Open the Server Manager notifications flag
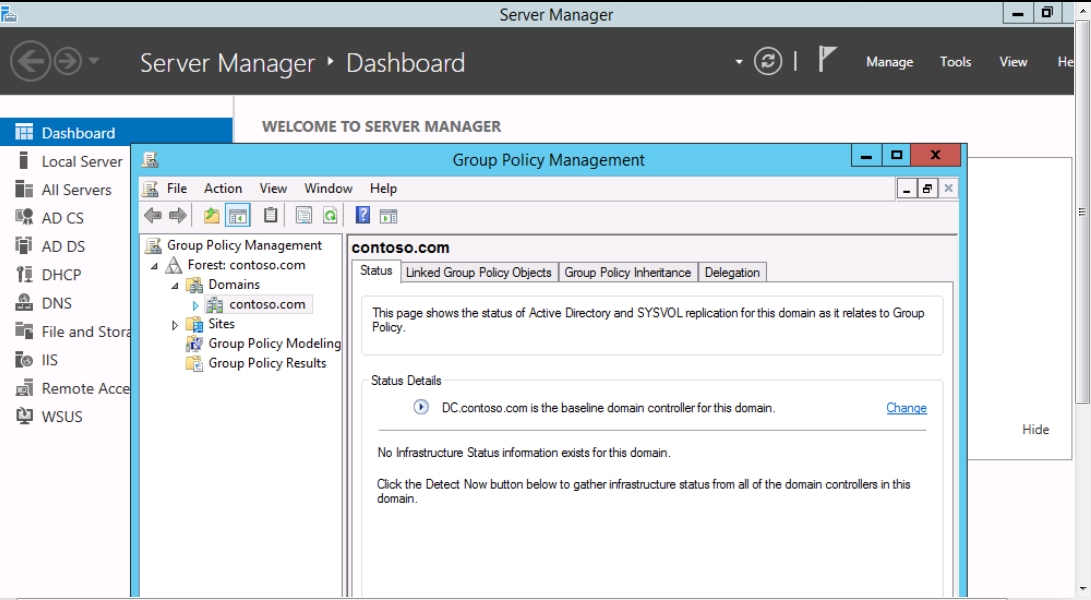The image size is (1091, 600). pos(826,61)
